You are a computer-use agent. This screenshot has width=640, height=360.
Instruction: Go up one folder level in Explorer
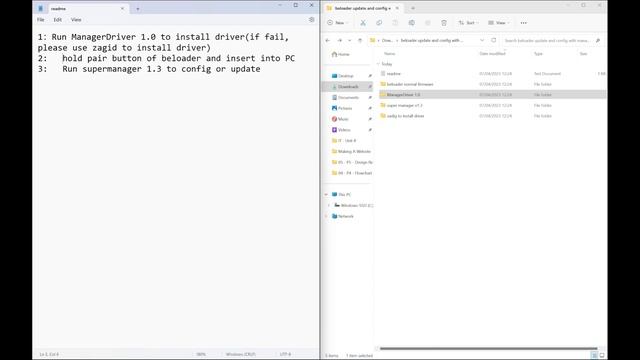360,40
